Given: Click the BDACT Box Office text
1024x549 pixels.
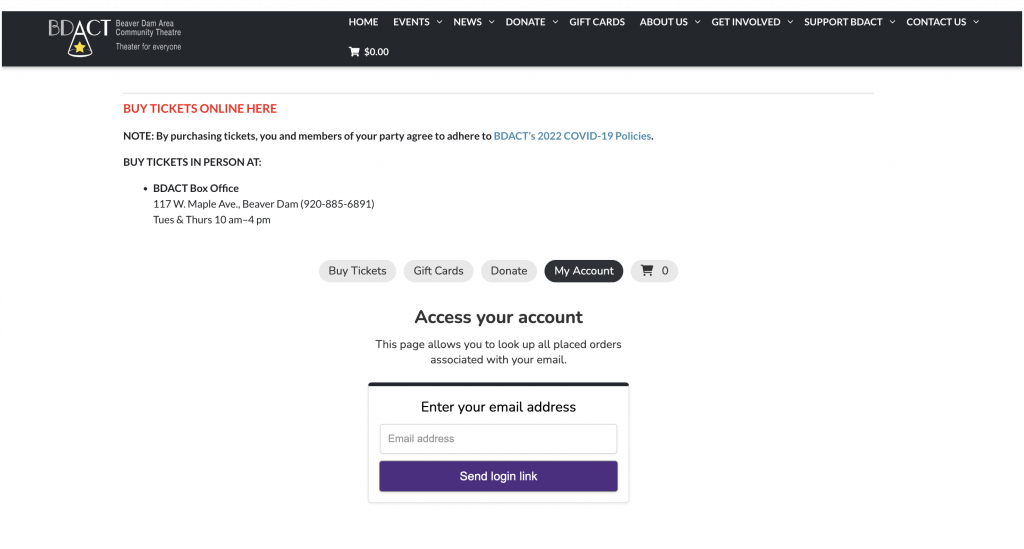Looking at the screenshot, I should point(196,188).
